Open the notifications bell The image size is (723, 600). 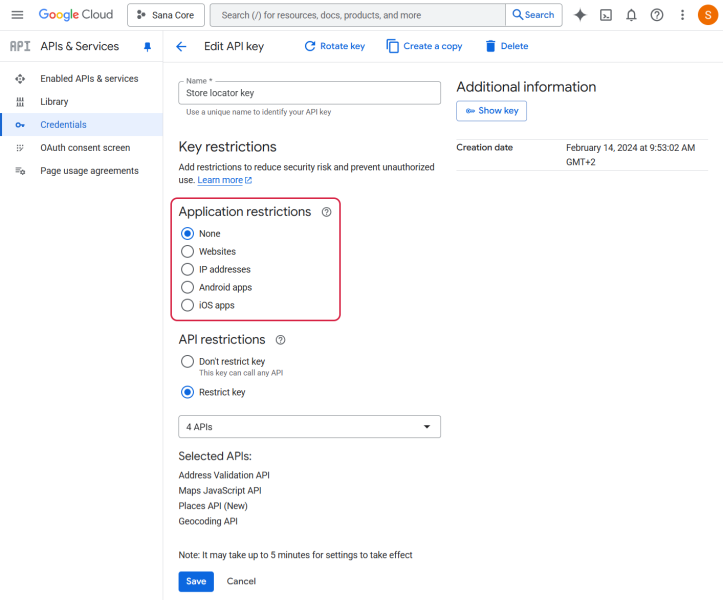tap(631, 15)
